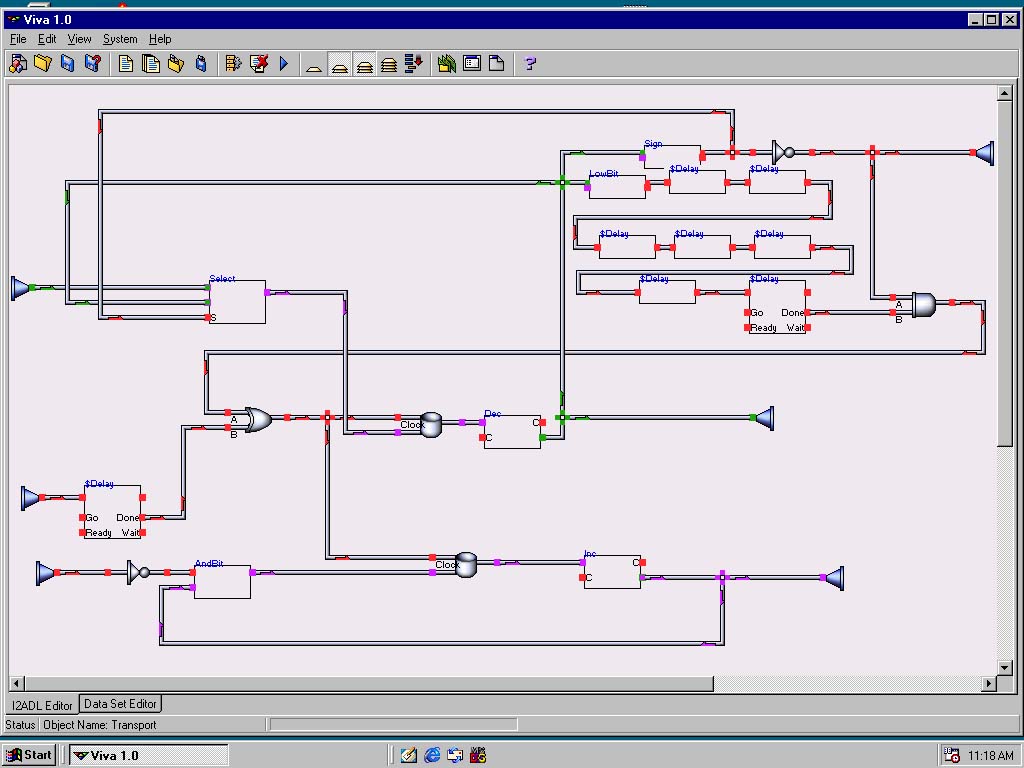This screenshot has height=768, width=1024.
Task: Open the System menu
Action: (x=120, y=39)
